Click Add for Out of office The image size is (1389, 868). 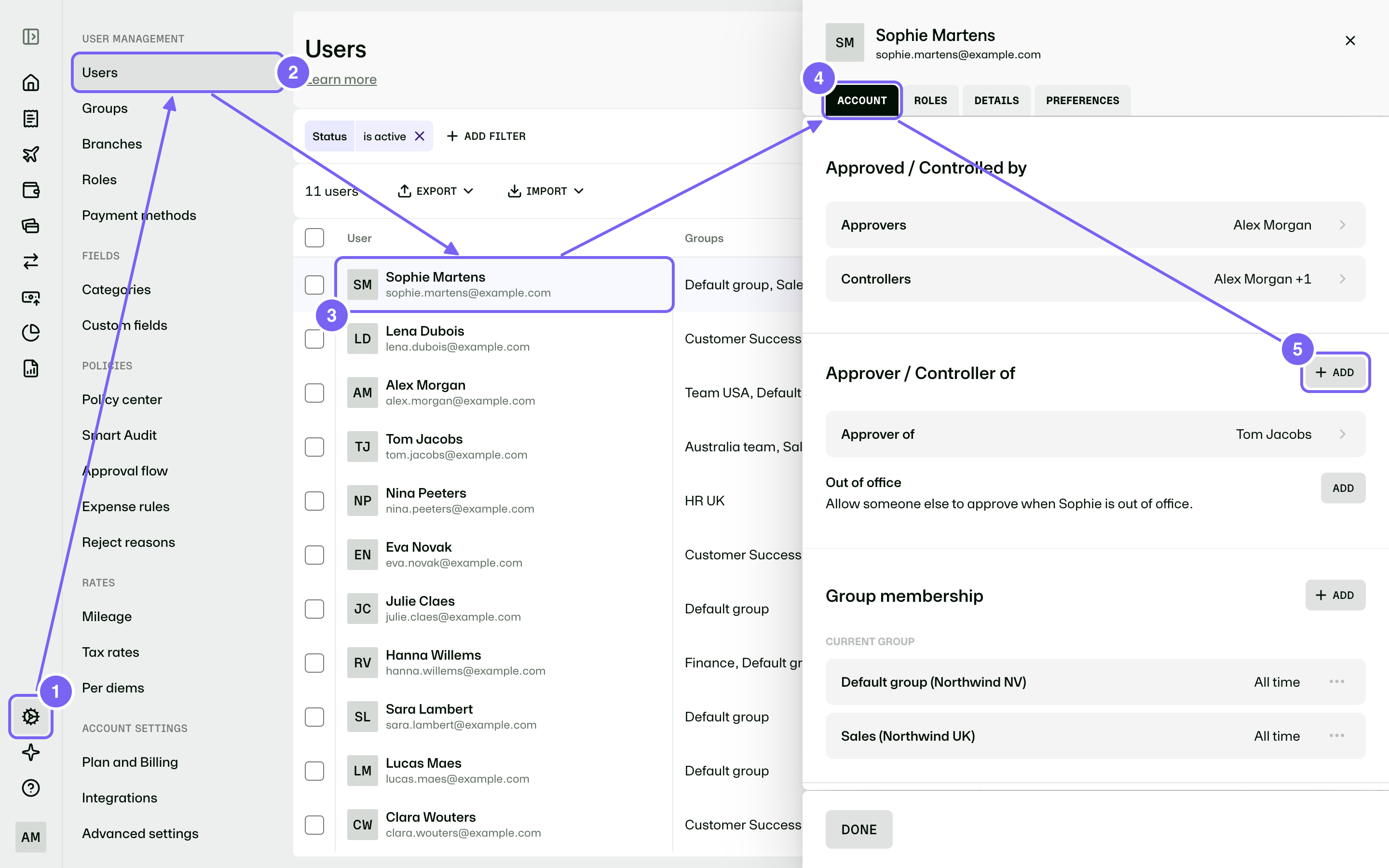(1343, 488)
